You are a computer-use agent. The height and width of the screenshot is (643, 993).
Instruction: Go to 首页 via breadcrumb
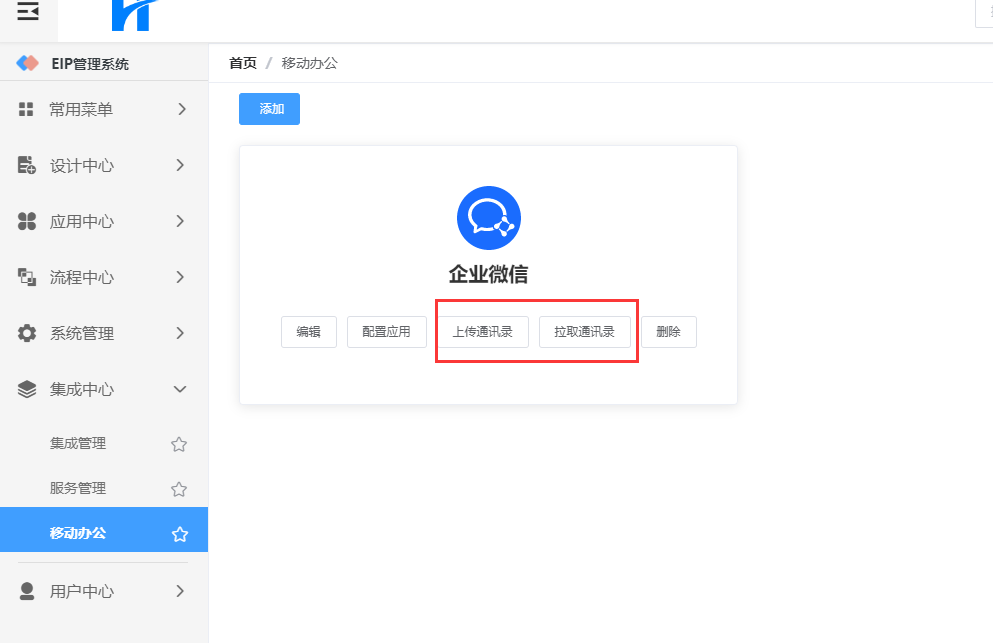[x=243, y=63]
